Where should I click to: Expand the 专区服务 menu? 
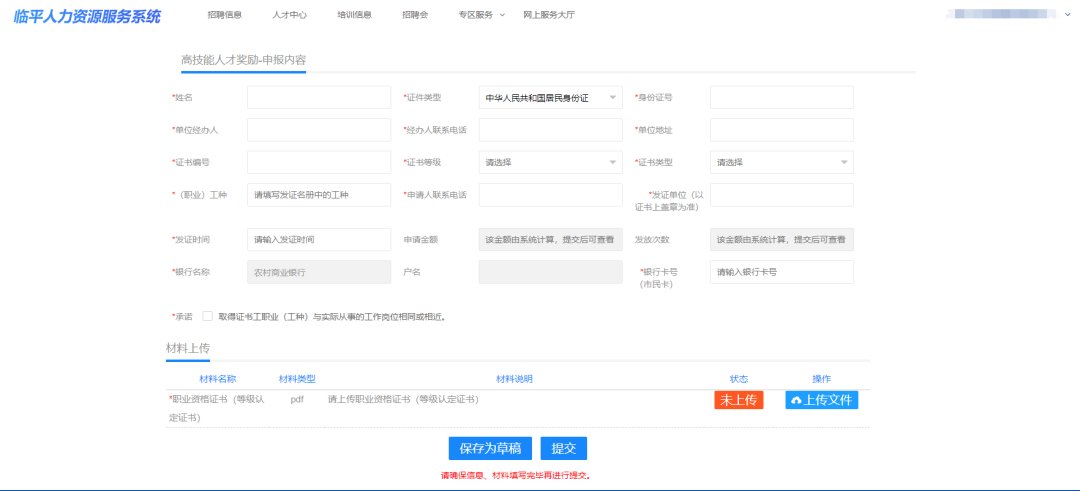(x=481, y=15)
